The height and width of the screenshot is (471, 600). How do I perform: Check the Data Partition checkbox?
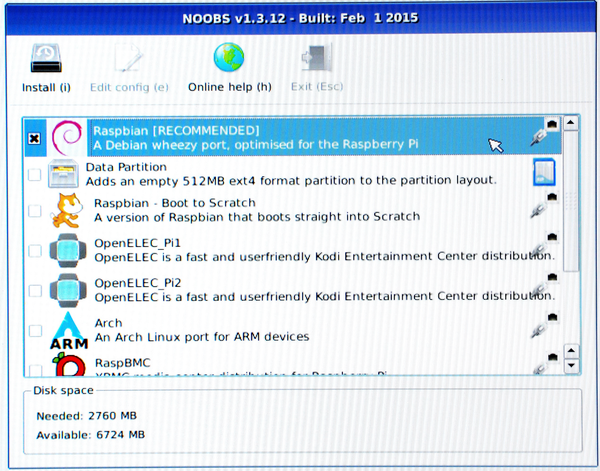tap(34, 174)
